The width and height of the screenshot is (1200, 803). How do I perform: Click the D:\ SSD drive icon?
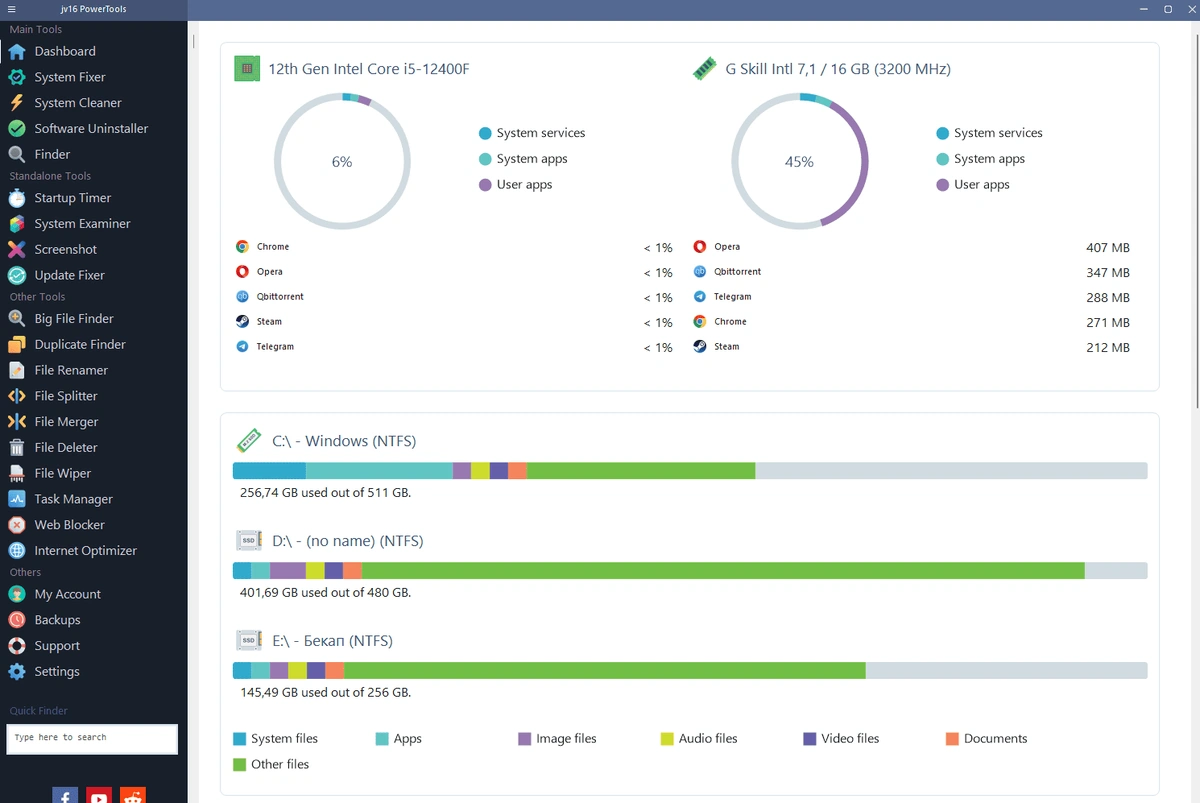(248, 540)
